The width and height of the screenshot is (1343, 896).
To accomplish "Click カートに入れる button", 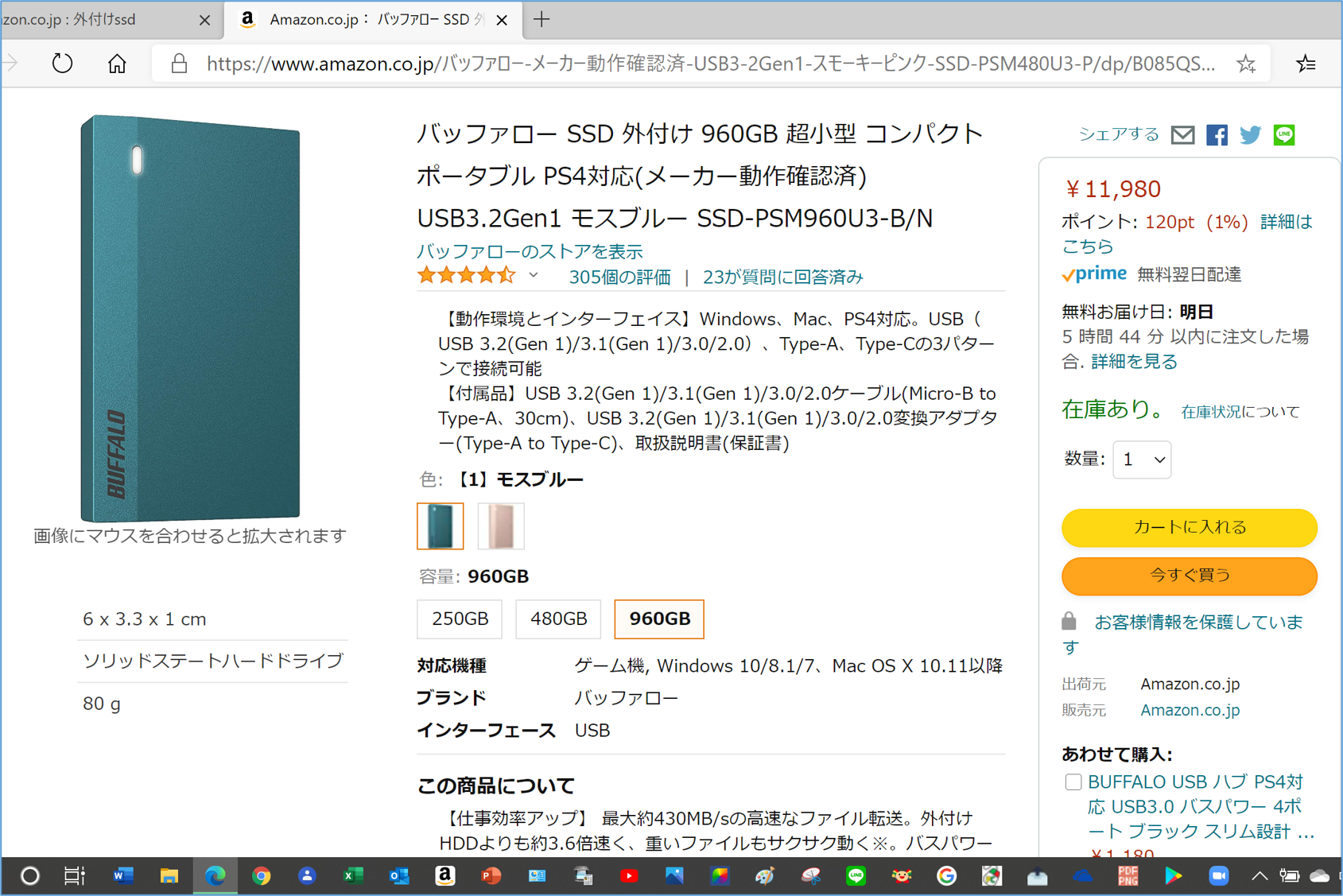I will [x=1189, y=527].
